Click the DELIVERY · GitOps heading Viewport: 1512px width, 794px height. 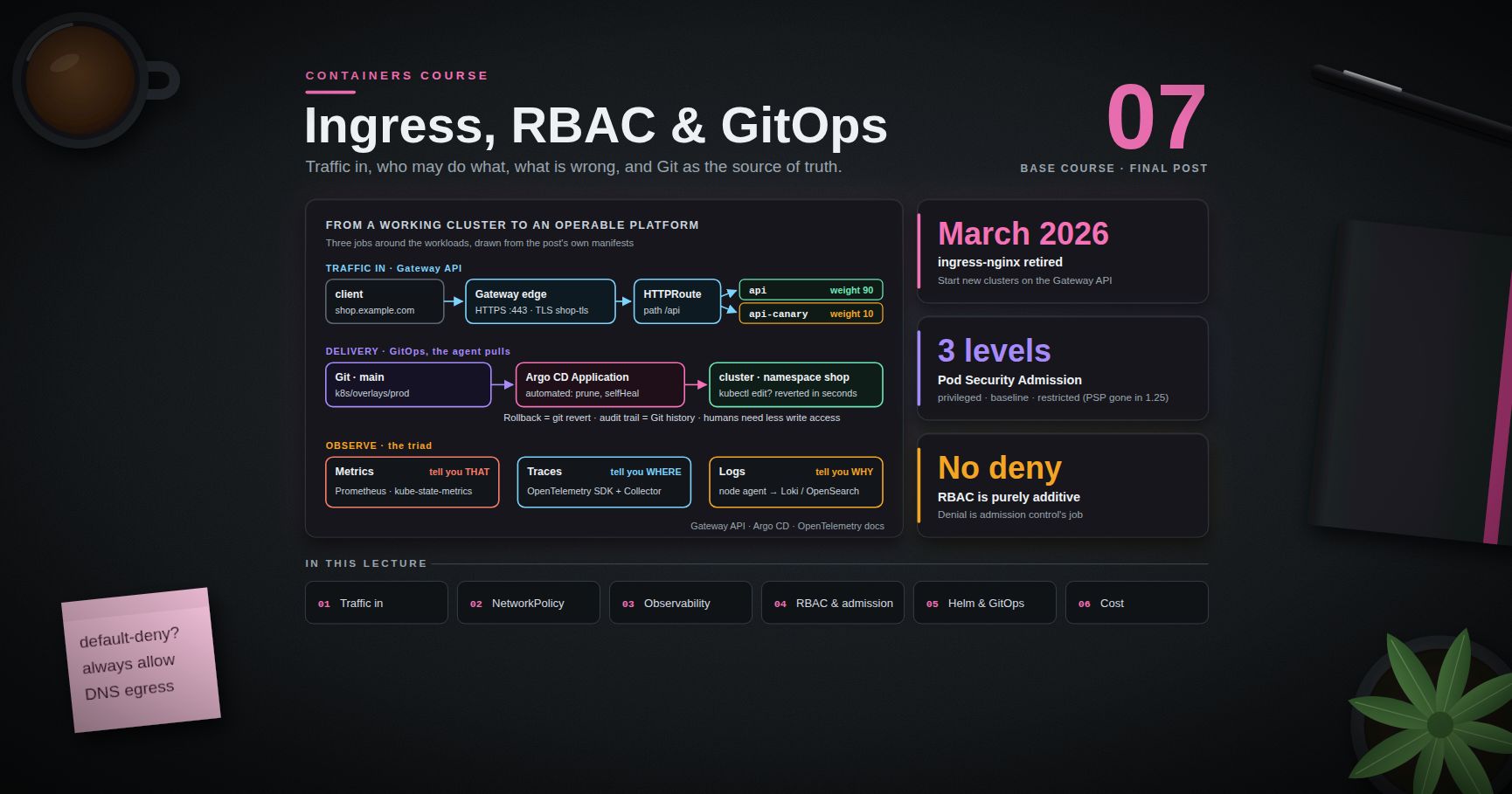(418, 351)
